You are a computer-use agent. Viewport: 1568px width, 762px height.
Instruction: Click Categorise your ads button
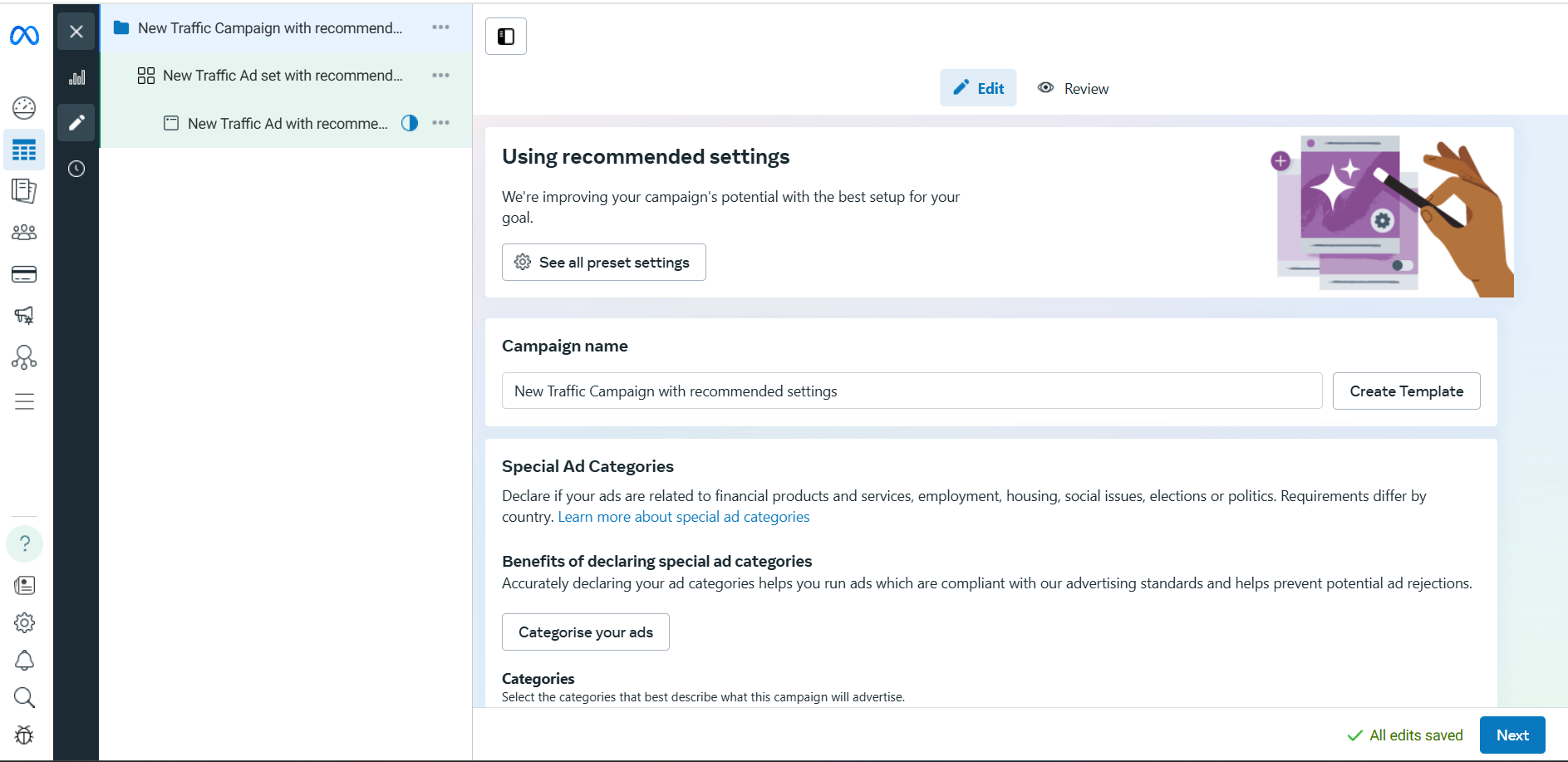point(586,632)
